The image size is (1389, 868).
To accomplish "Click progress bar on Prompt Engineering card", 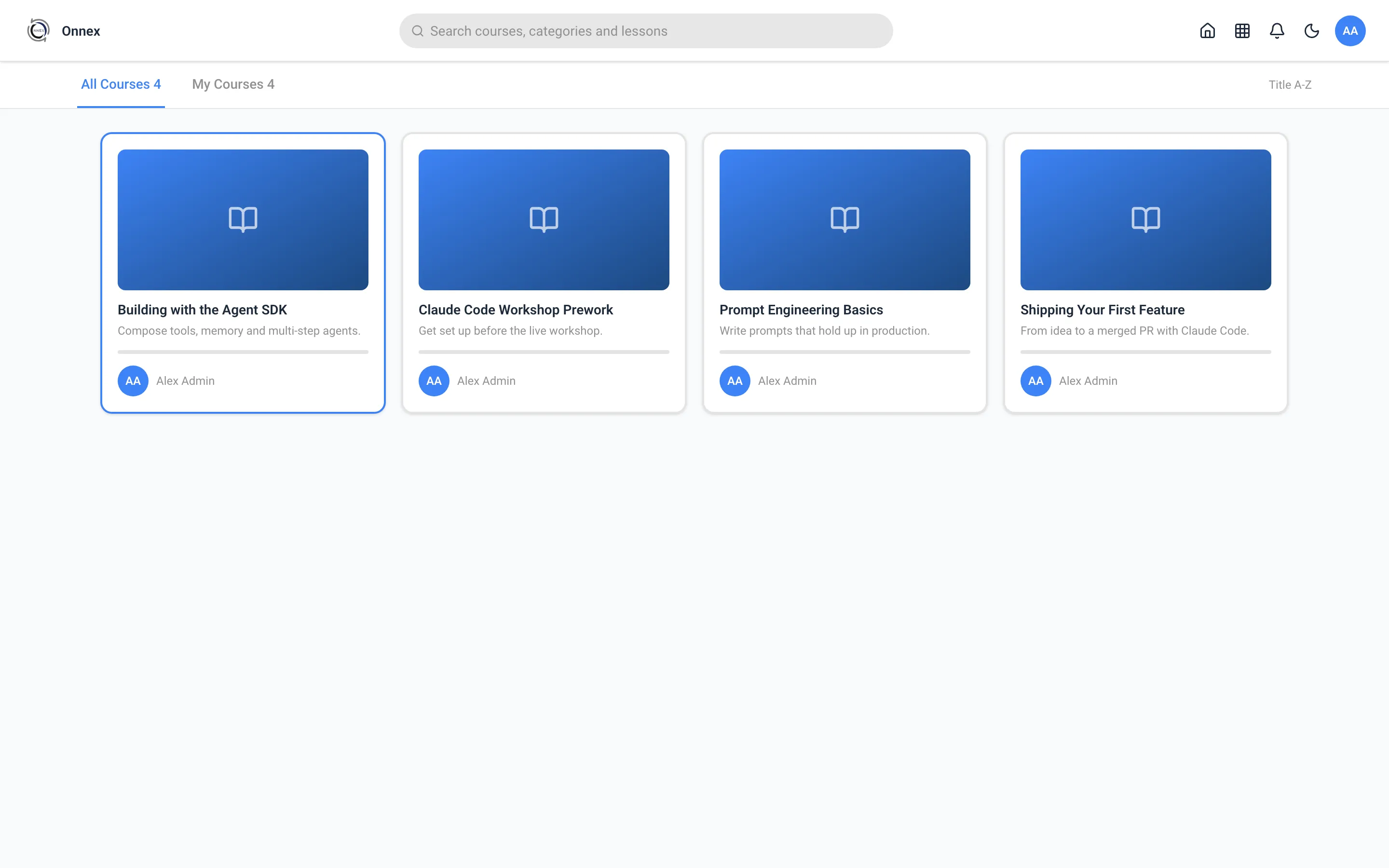I will 845,352.
